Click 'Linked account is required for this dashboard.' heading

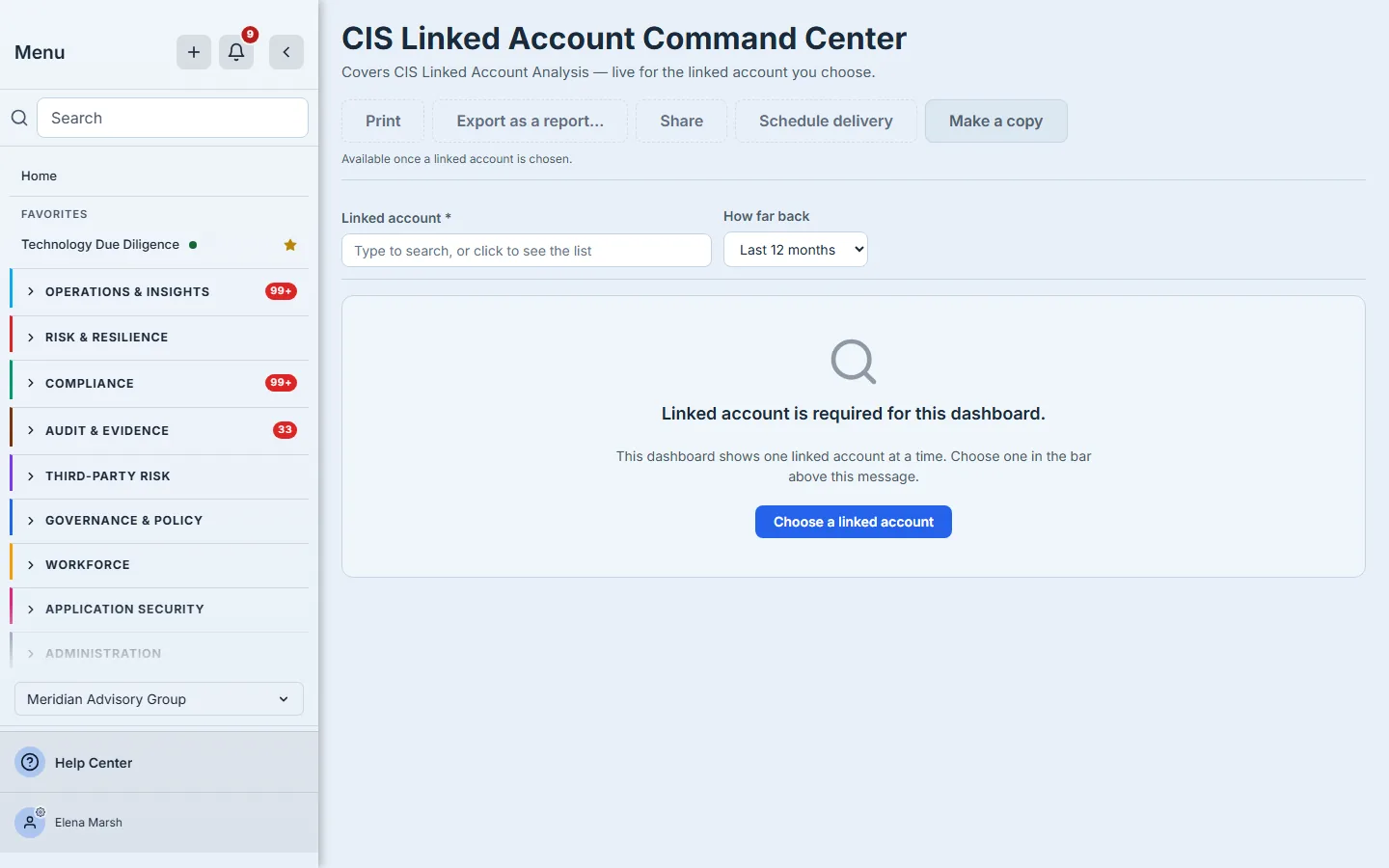(854, 414)
